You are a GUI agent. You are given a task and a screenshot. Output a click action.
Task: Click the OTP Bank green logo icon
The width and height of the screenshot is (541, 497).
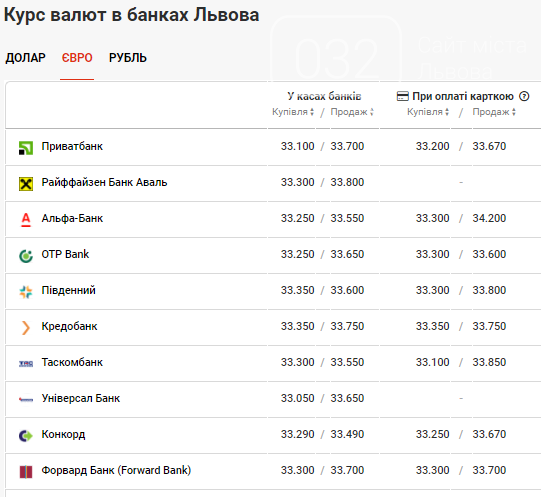pos(26,256)
